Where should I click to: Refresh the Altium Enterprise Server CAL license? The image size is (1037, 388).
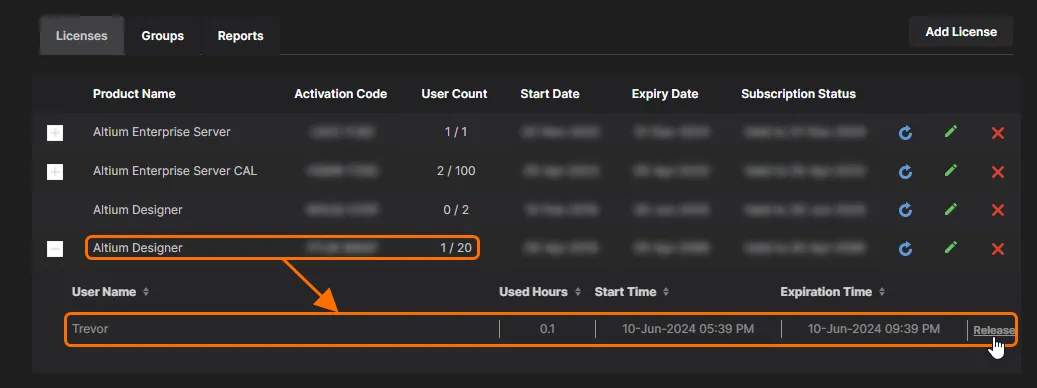pyautogui.click(x=905, y=172)
